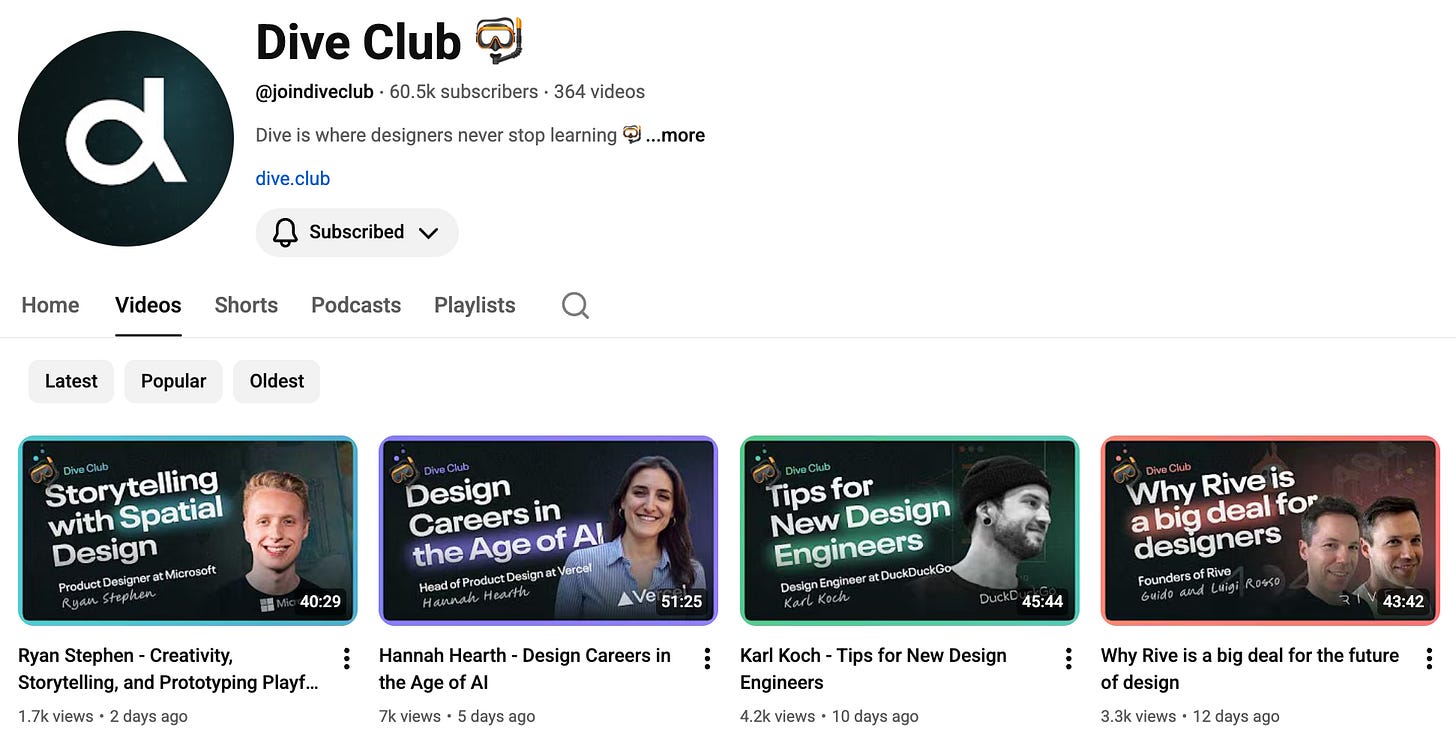Click title 'Hannah Hearth - Design Careers'
The image size is (1456, 748).
[x=525, y=669]
